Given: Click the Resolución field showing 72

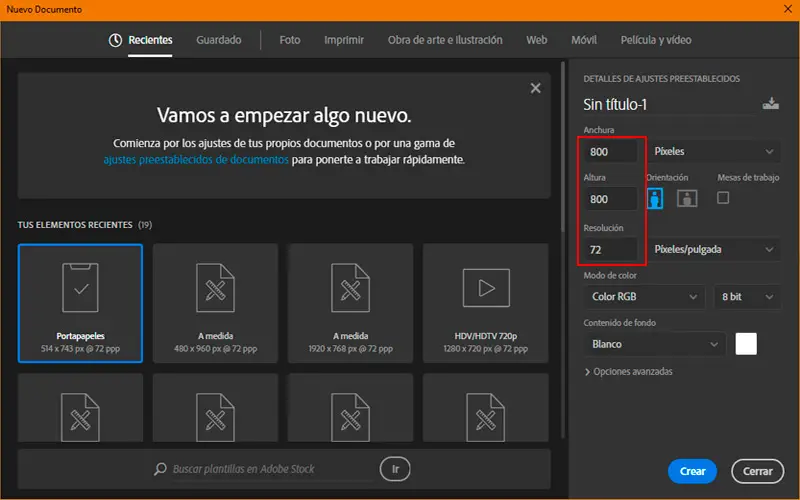Looking at the screenshot, I should pyautogui.click(x=610, y=249).
